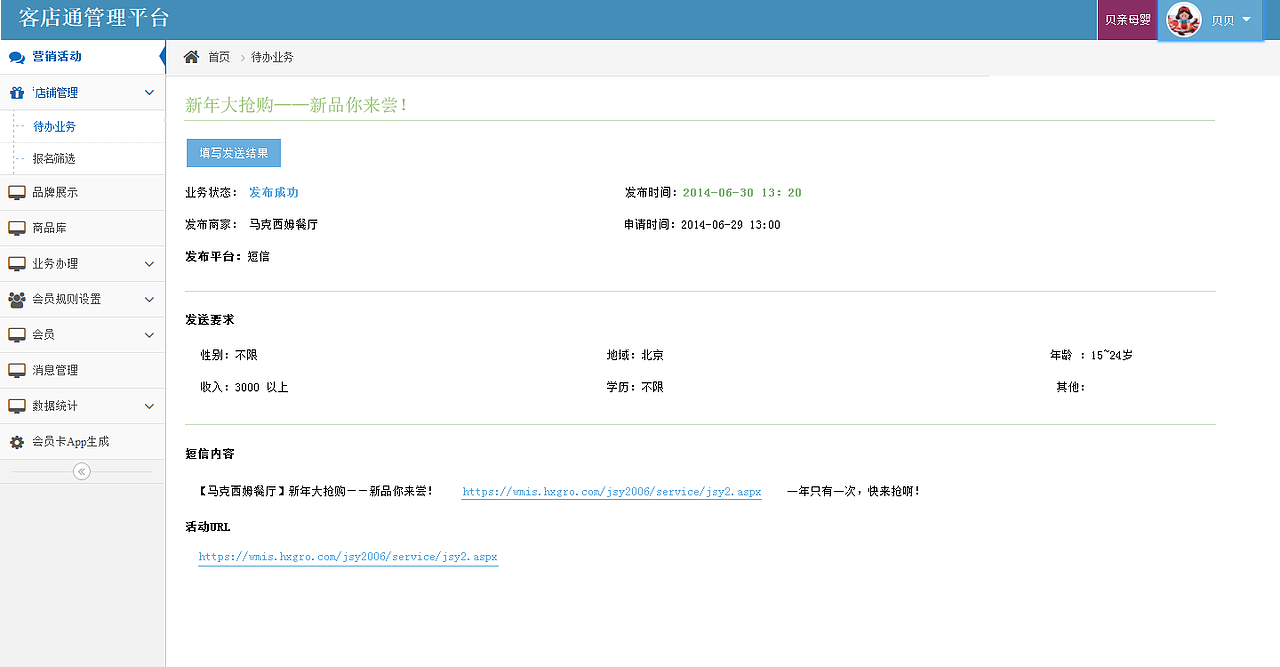Click the 收入: 3000 以上 text
Viewport: 1280px width, 667px height.
(244, 387)
